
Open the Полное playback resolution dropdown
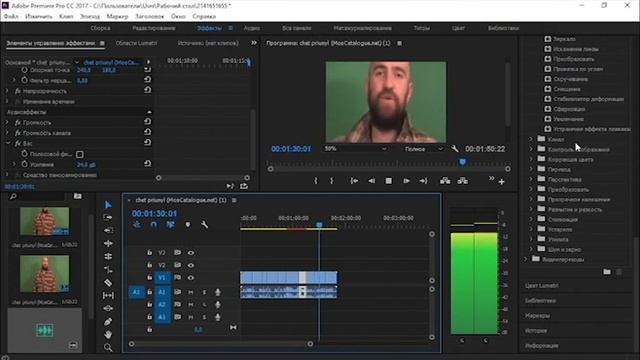click(423, 149)
